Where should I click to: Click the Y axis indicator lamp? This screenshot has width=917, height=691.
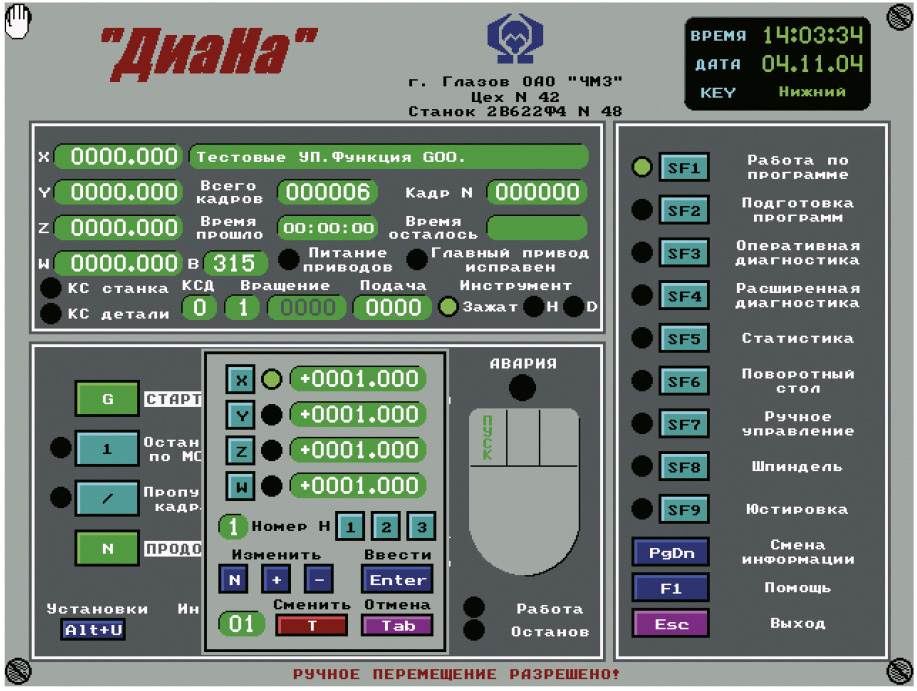[271, 415]
